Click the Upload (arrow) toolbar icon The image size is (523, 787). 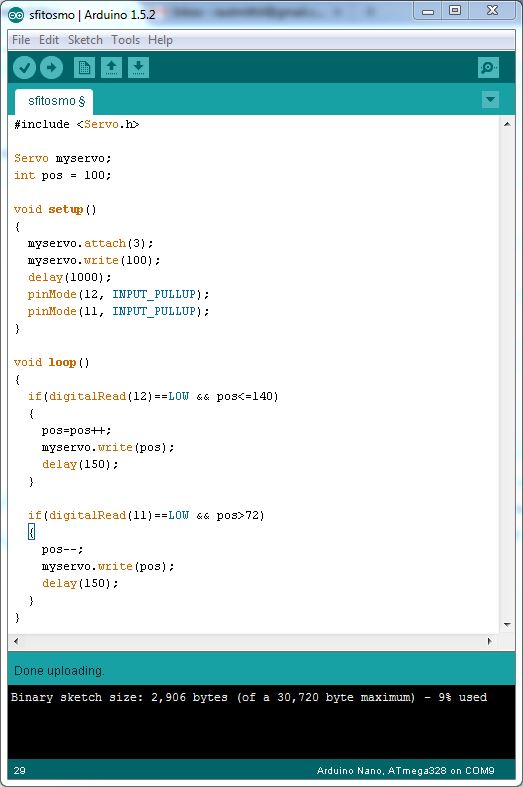tap(51, 67)
